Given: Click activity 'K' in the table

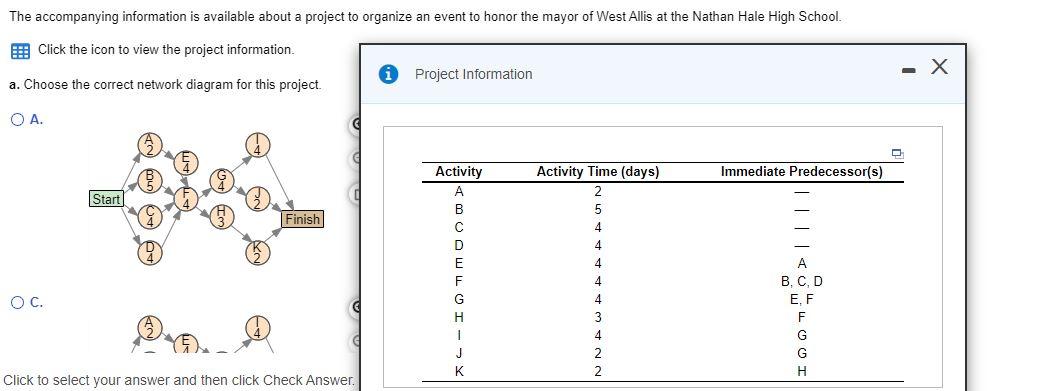Looking at the screenshot, I should click(459, 371).
